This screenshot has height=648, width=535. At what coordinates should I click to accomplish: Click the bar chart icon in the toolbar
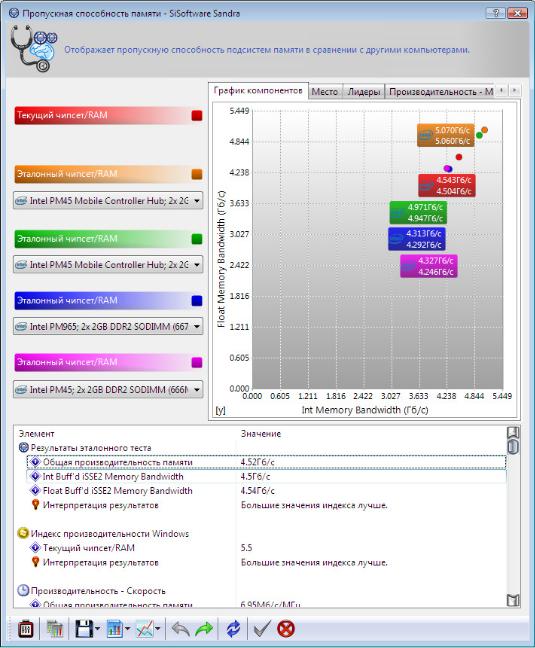click(114, 629)
